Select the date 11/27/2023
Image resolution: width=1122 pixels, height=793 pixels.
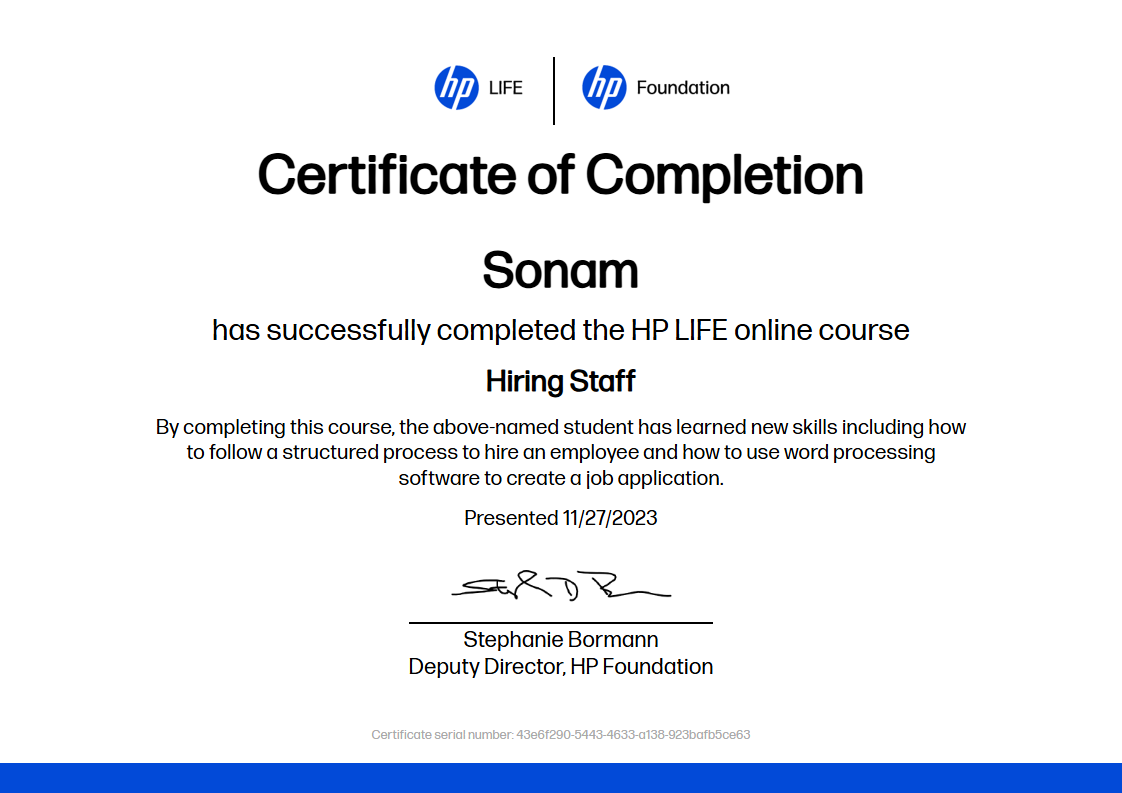[x=610, y=518]
